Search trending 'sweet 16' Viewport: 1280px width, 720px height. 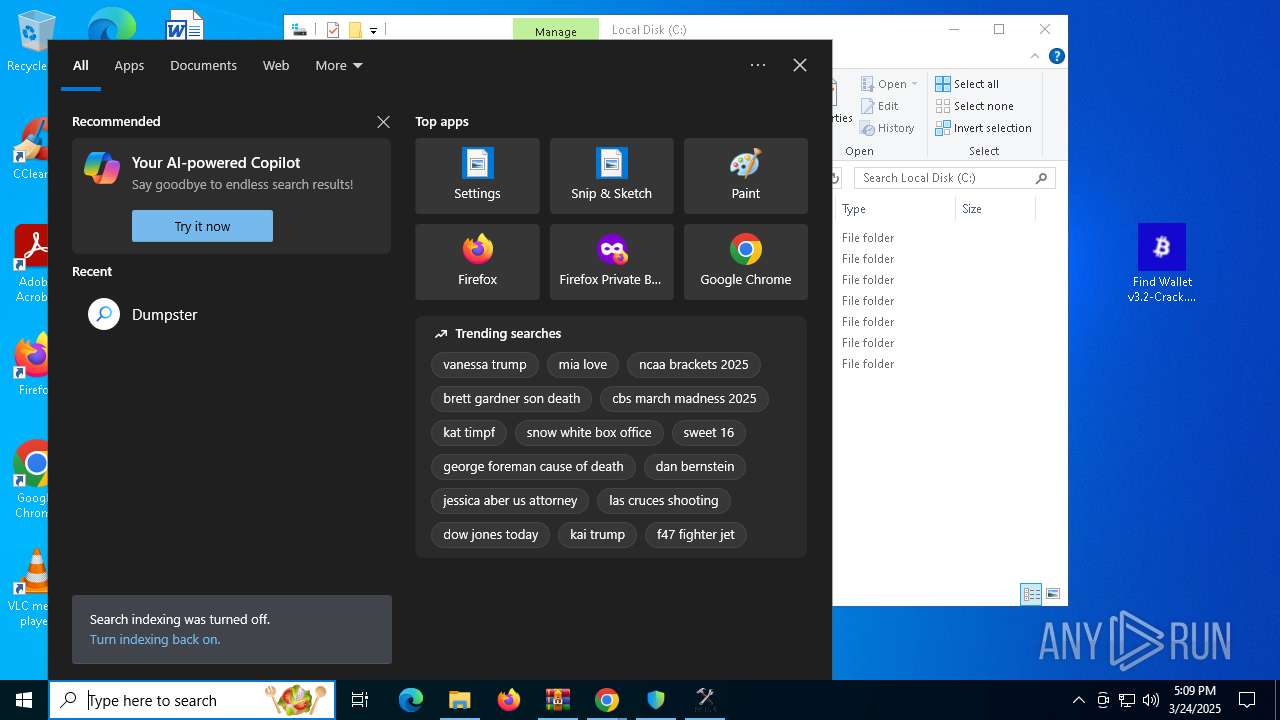pyautogui.click(x=709, y=432)
